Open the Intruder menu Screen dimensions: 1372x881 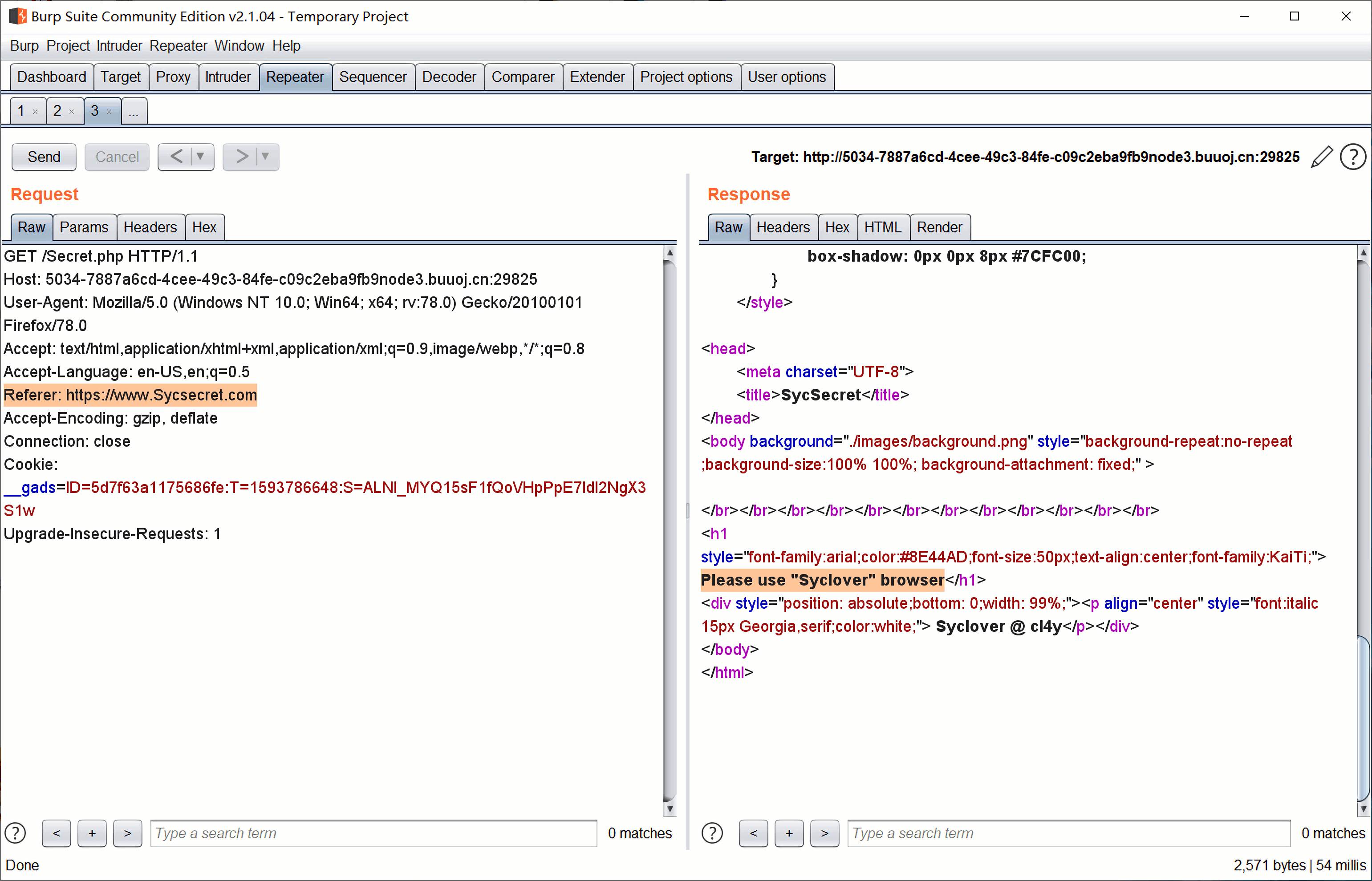[x=119, y=46]
